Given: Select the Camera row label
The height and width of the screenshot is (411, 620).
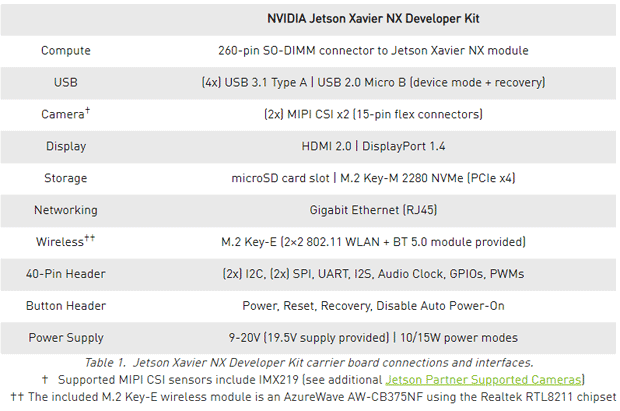Looking at the screenshot, I should pos(66,114).
